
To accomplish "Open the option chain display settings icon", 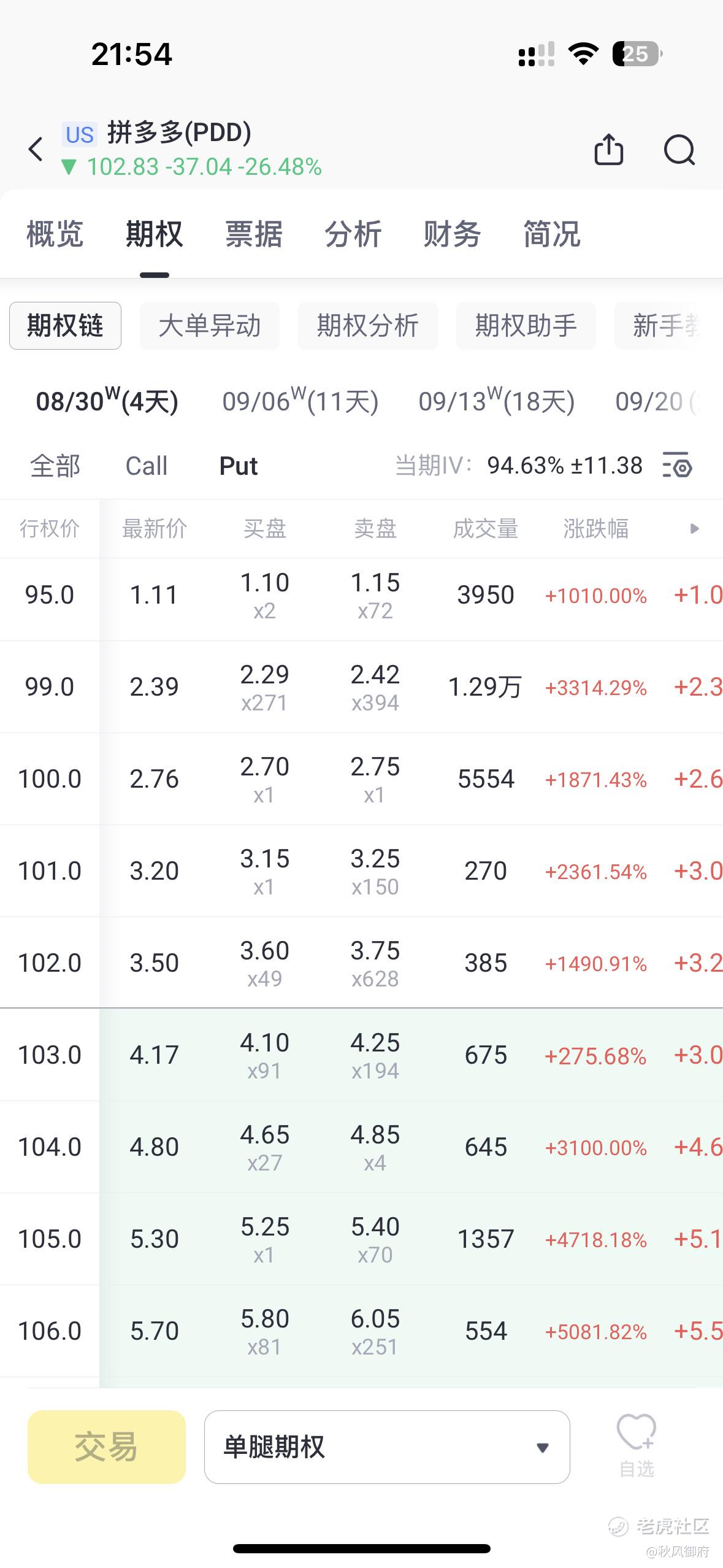I will (677, 465).
